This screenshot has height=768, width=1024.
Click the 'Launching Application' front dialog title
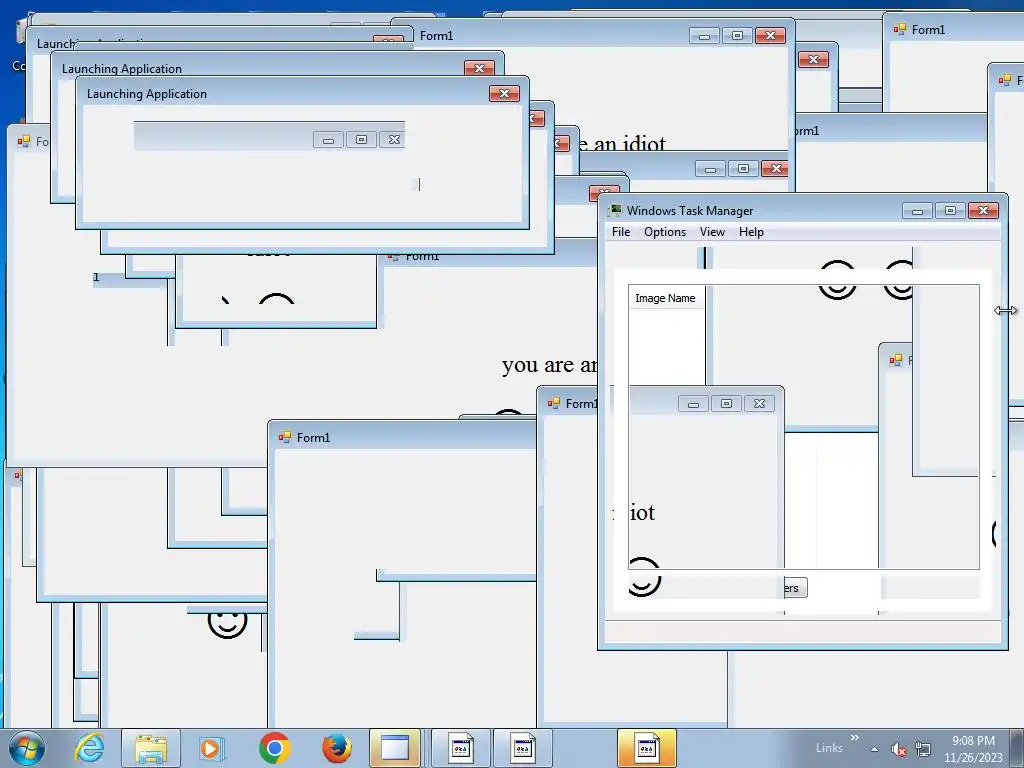[147, 93]
